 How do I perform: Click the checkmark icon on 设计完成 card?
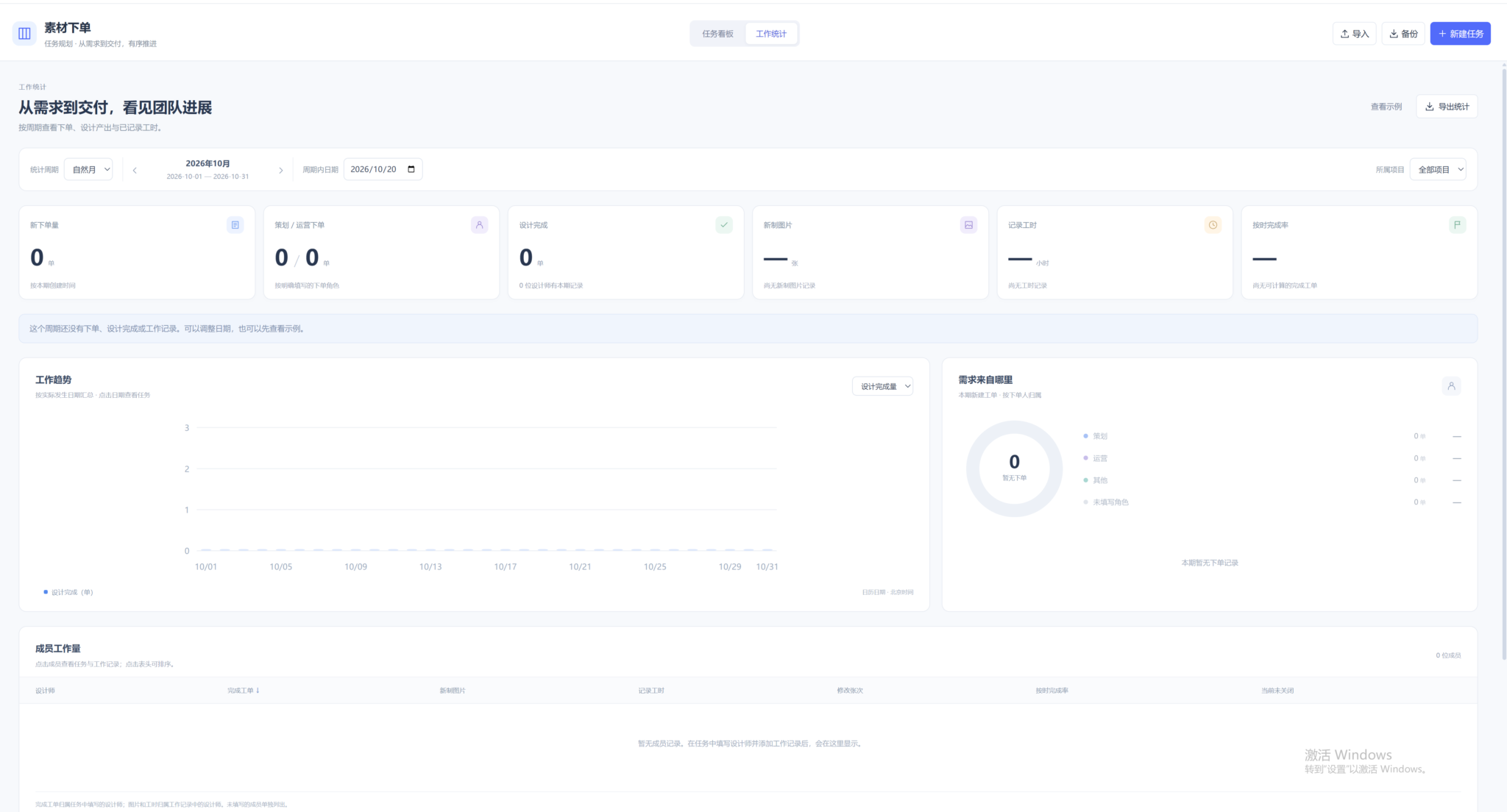[x=724, y=225]
